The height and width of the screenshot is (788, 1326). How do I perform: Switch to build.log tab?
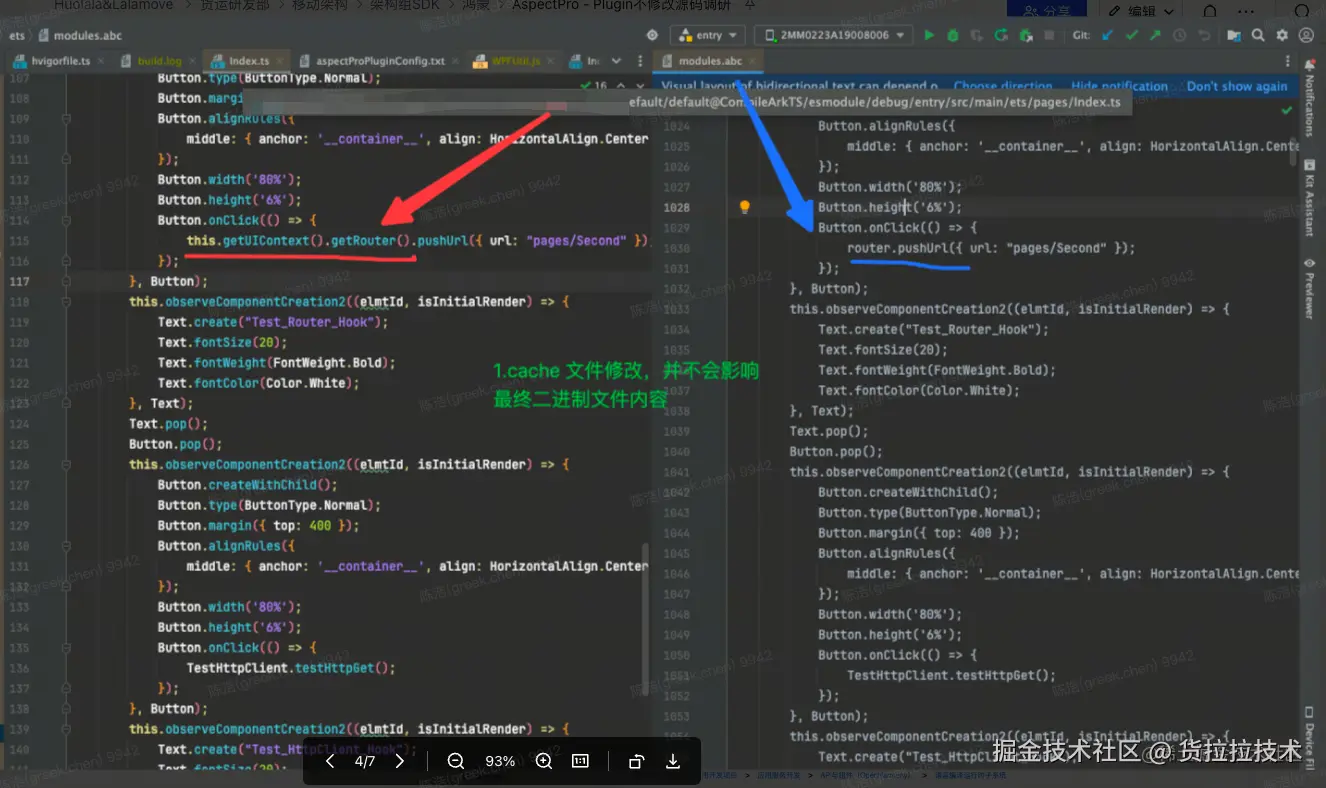pyautogui.click(x=159, y=61)
